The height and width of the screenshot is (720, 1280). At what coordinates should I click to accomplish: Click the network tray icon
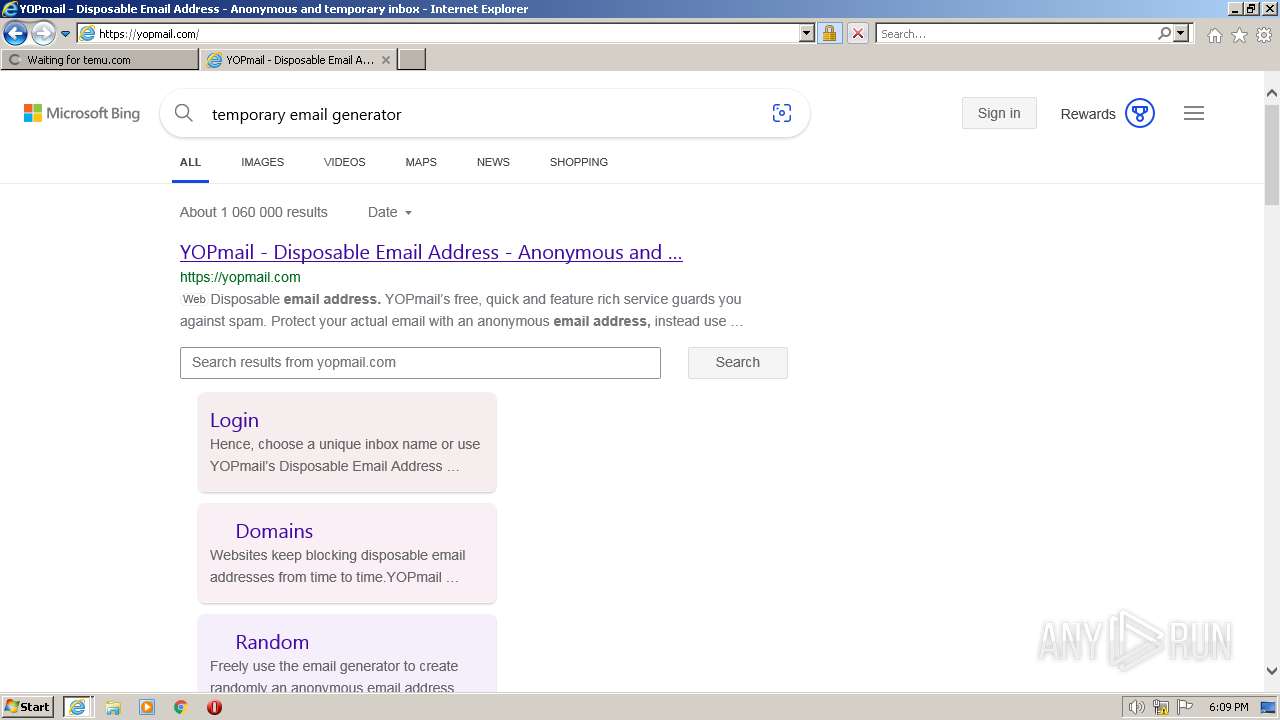[1161, 707]
